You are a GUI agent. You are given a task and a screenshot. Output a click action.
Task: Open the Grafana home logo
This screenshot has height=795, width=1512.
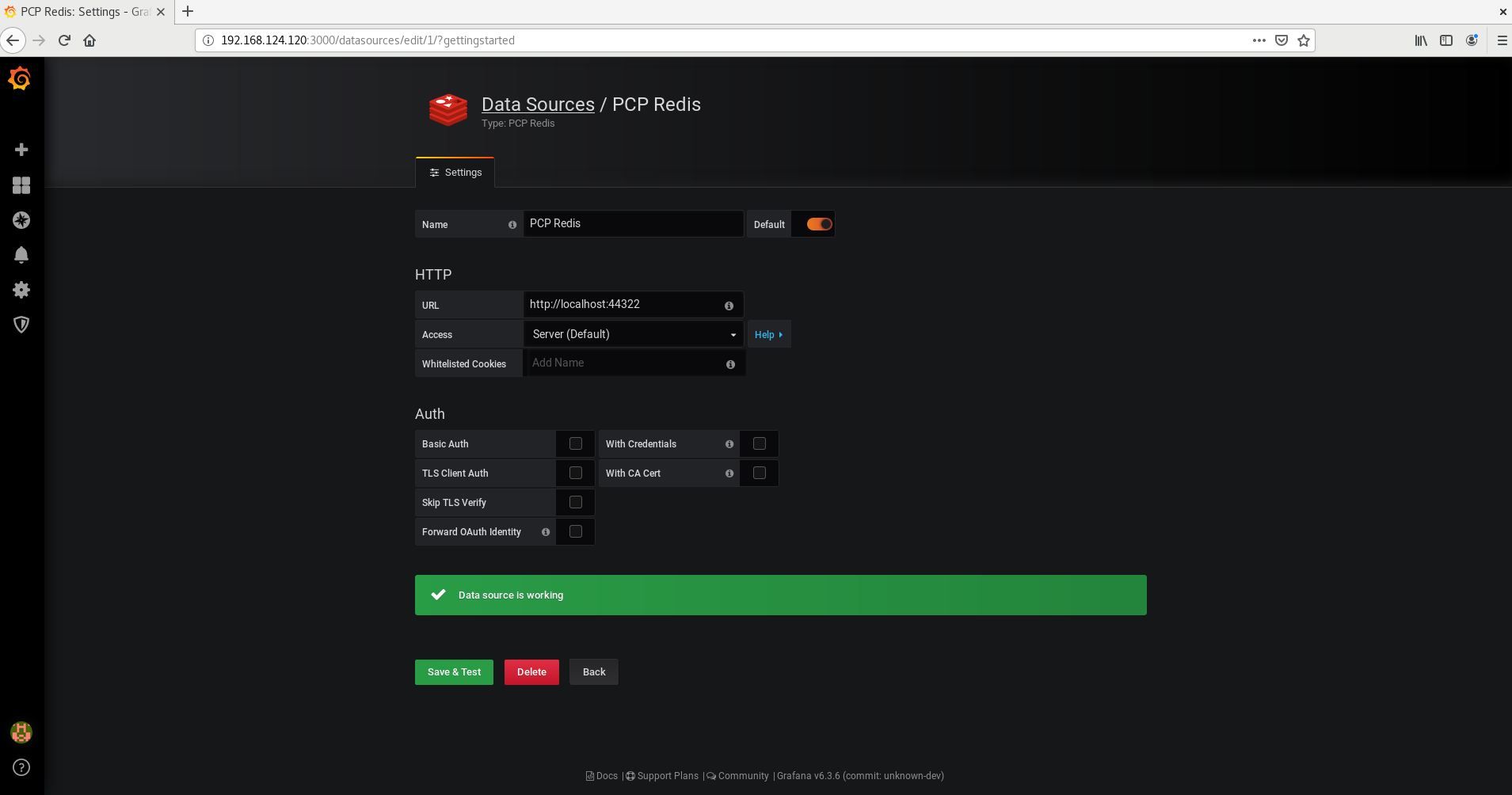click(20, 78)
